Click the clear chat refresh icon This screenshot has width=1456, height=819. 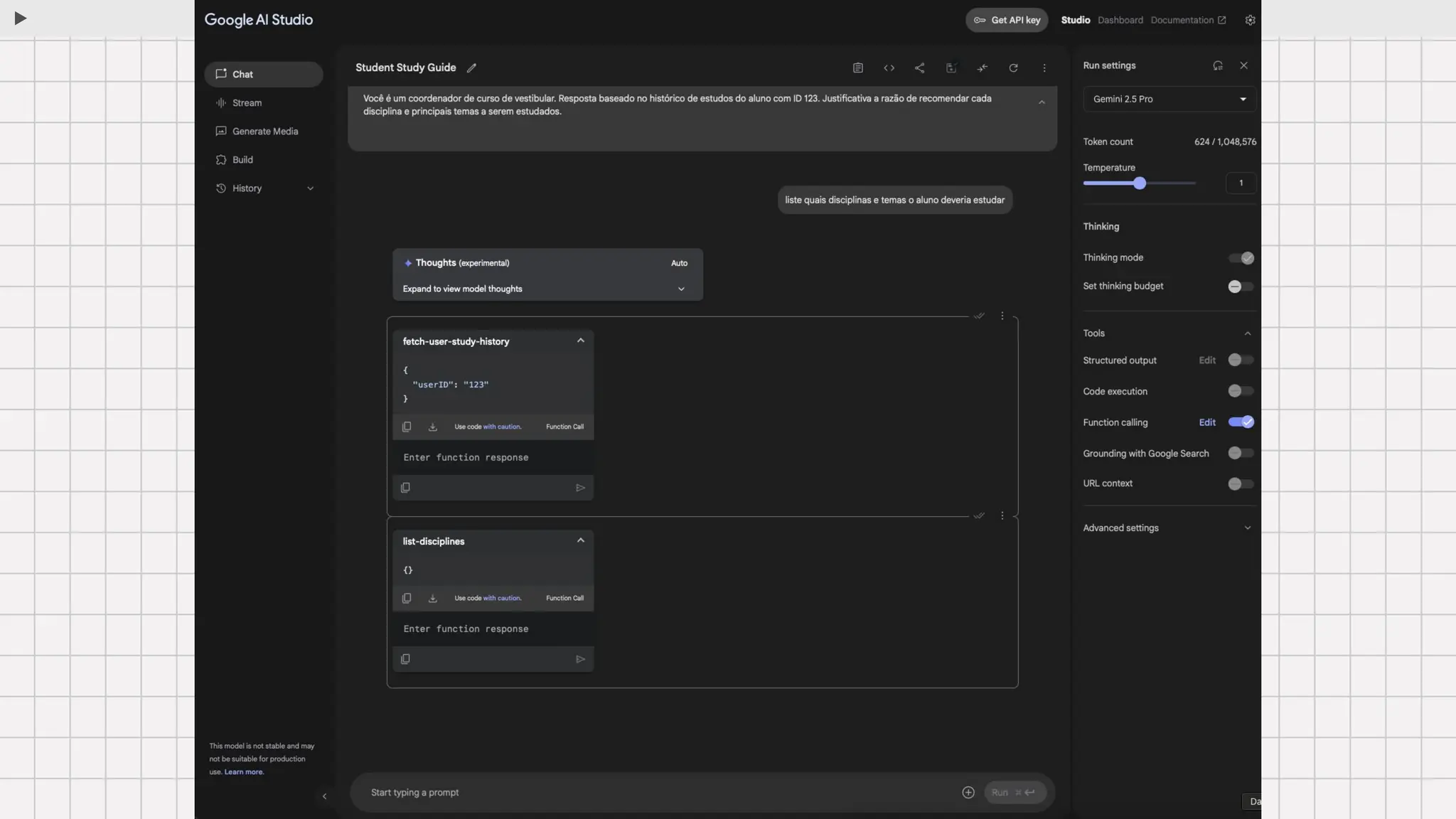click(x=1013, y=68)
